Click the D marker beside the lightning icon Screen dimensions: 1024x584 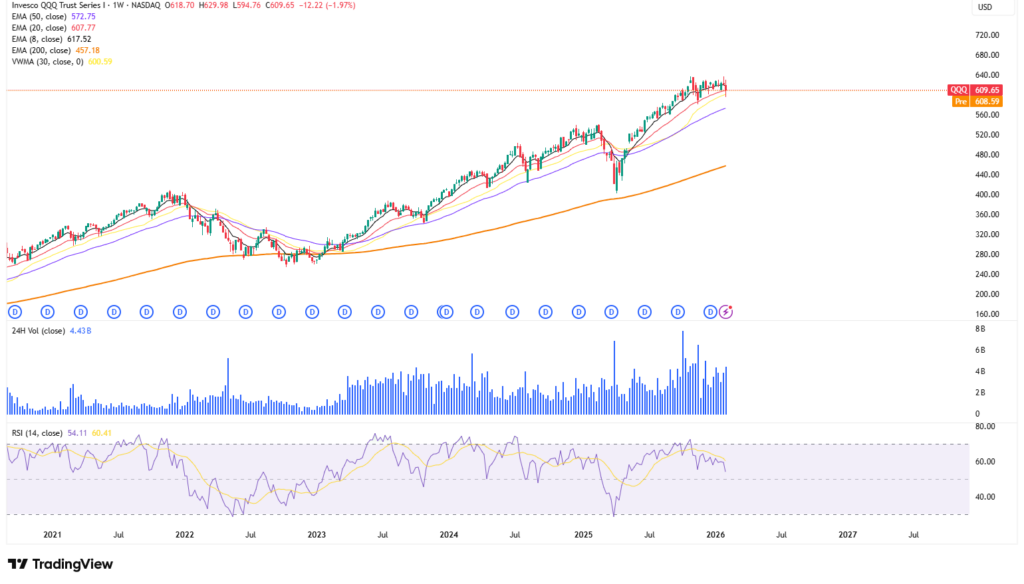tap(710, 312)
